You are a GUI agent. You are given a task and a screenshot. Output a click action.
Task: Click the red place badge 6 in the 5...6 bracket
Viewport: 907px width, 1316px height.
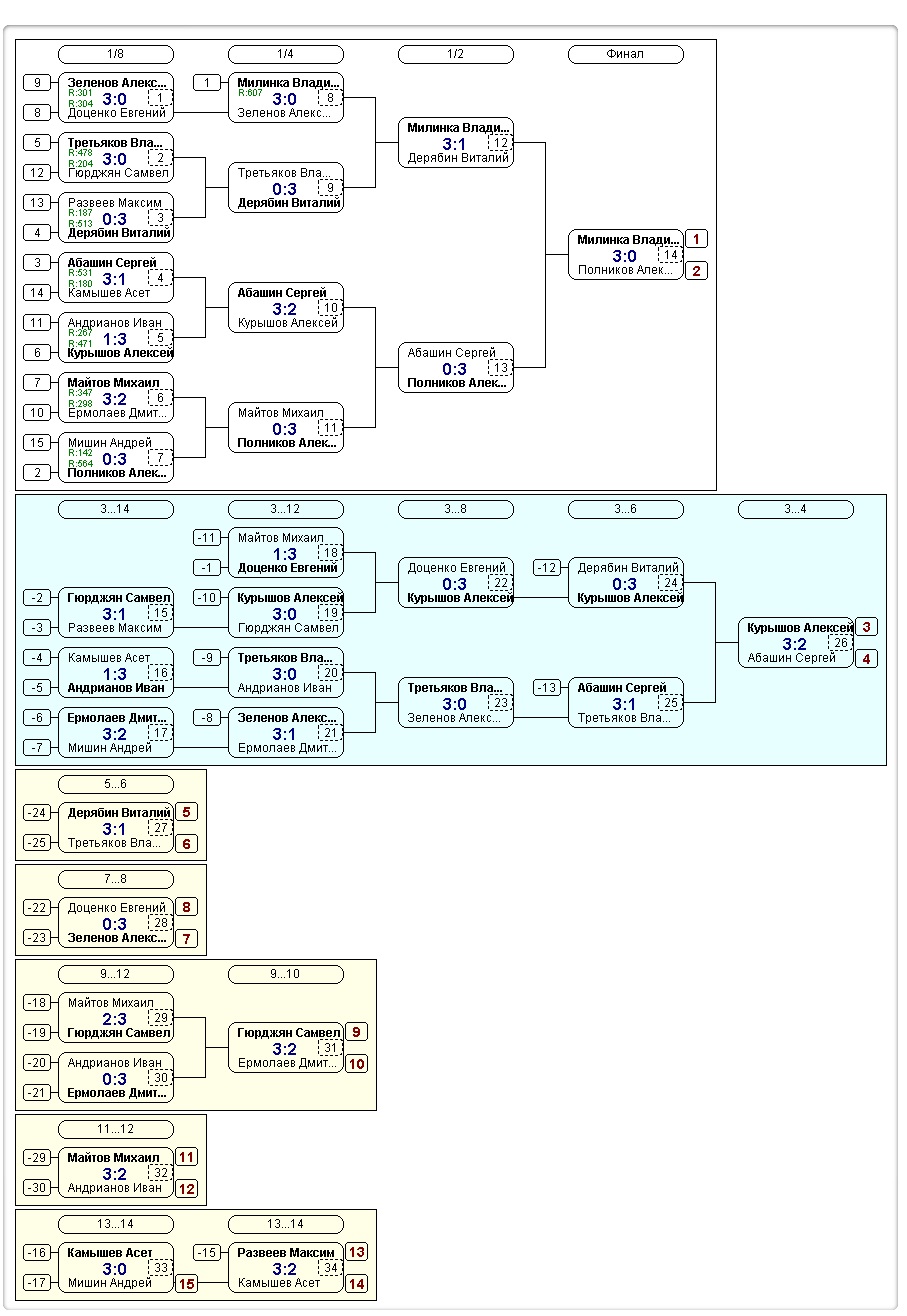(x=187, y=844)
